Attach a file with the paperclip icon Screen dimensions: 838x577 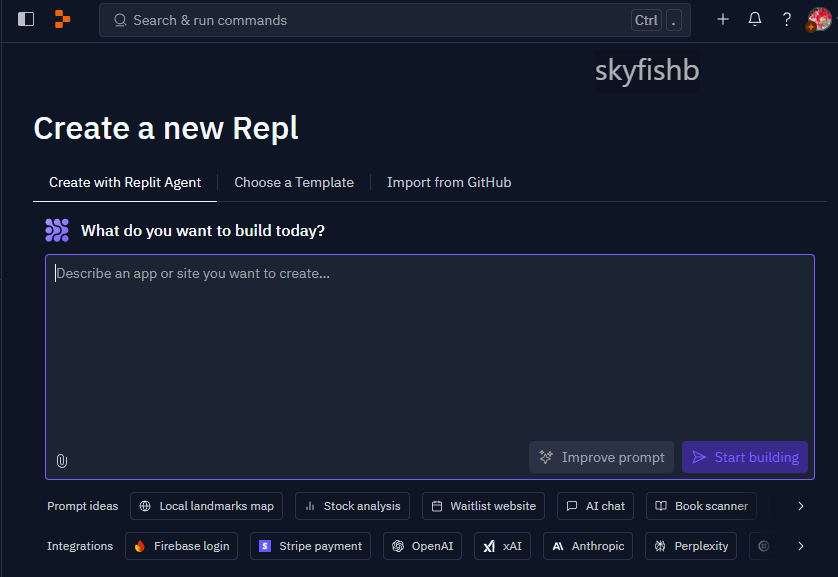(x=62, y=461)
